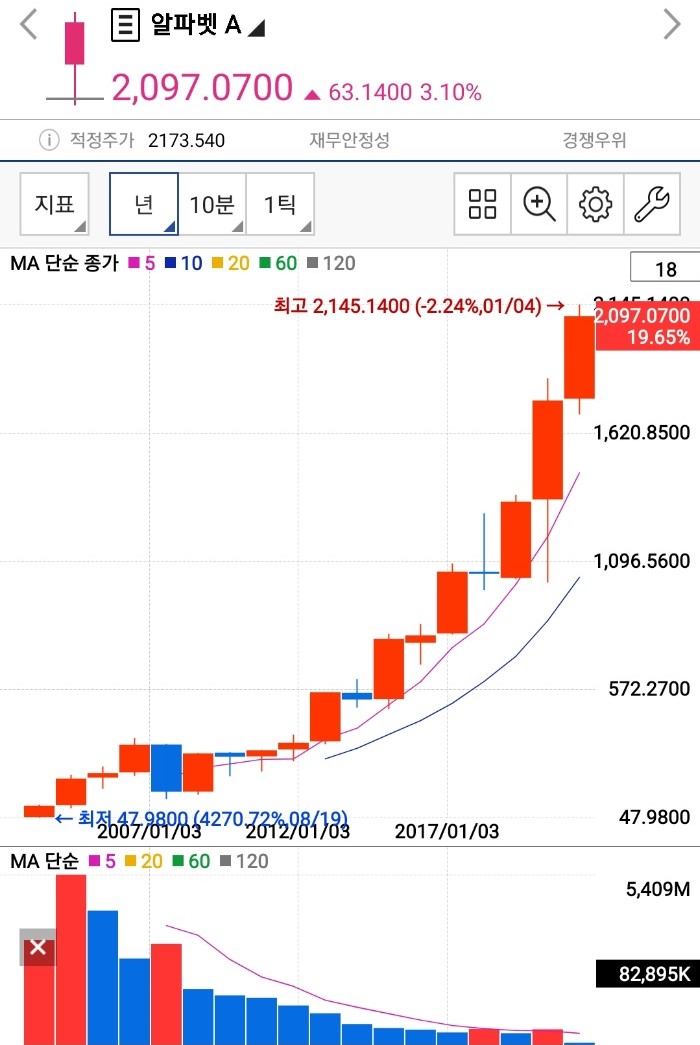This screenshot has width=700, height=1045.
Task: Open the 알파벳 A stock name dropdown
Action: 207,25
